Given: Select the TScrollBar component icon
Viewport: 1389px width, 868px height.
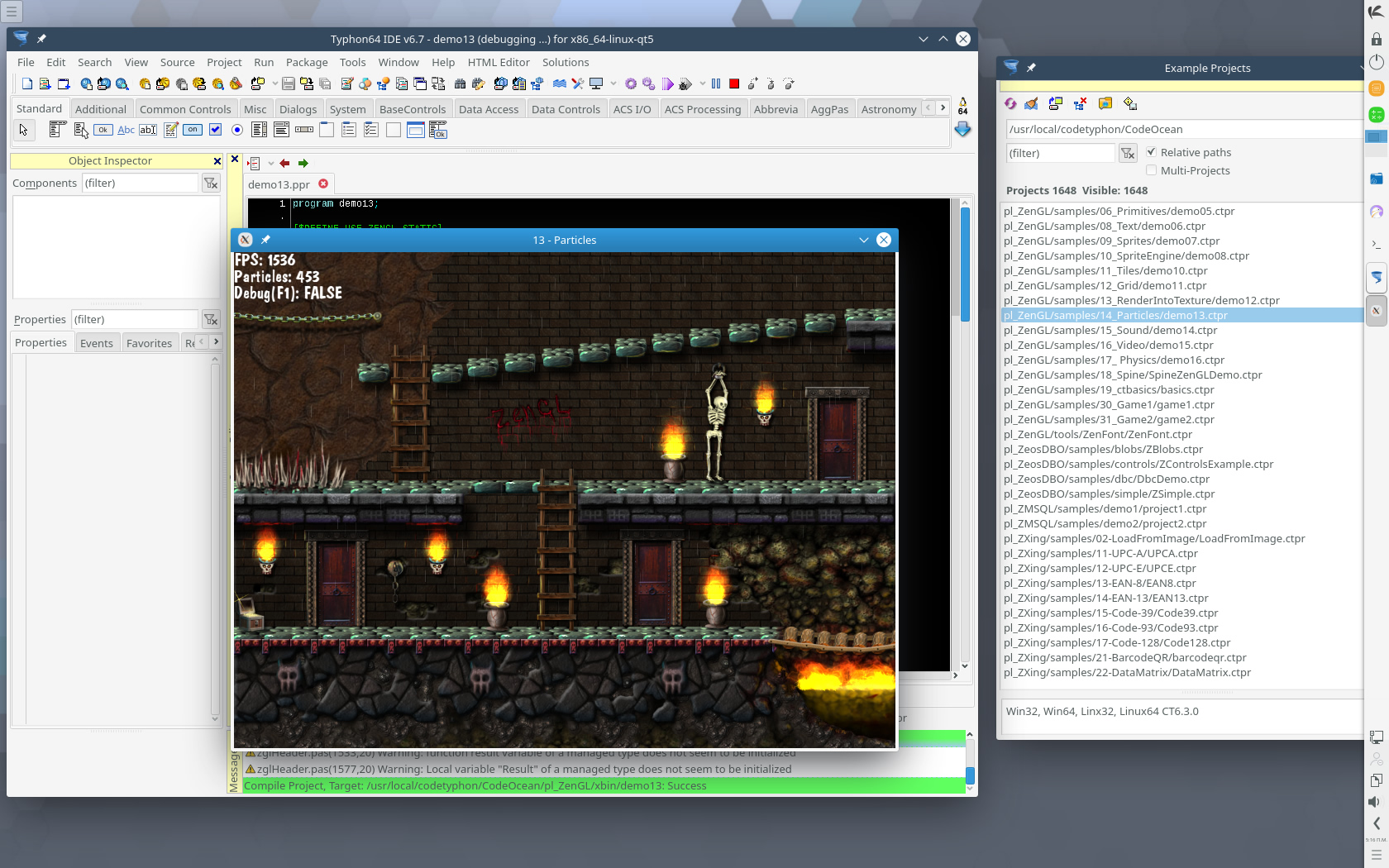Looking at the screenshot, I should pos(304,130).
